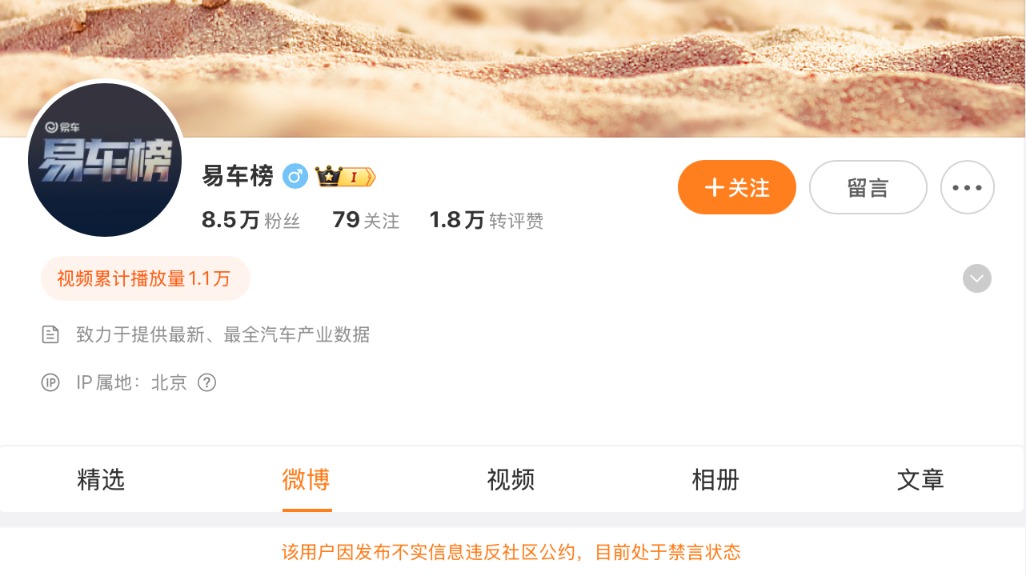This screenshot has width=1026, height=576.
Task: Follow the account with the +关注 button
Action: click(x=737, y=187)
